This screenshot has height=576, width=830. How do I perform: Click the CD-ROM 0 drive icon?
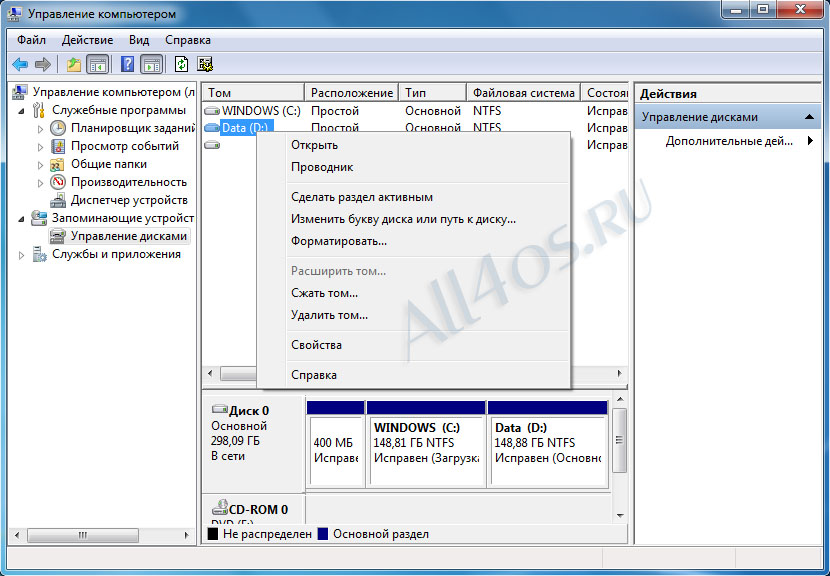click(x=220, y=509)
